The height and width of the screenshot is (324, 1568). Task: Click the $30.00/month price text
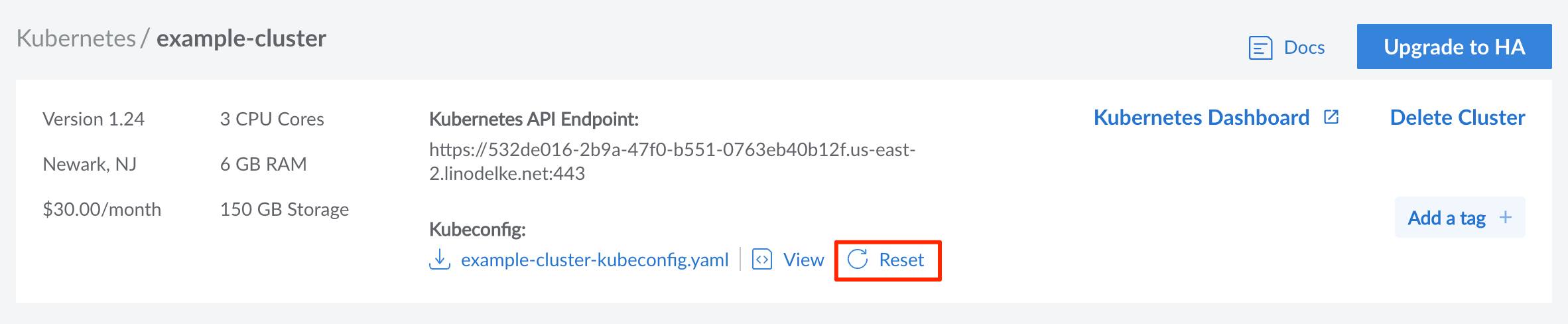tap(102, 209)
